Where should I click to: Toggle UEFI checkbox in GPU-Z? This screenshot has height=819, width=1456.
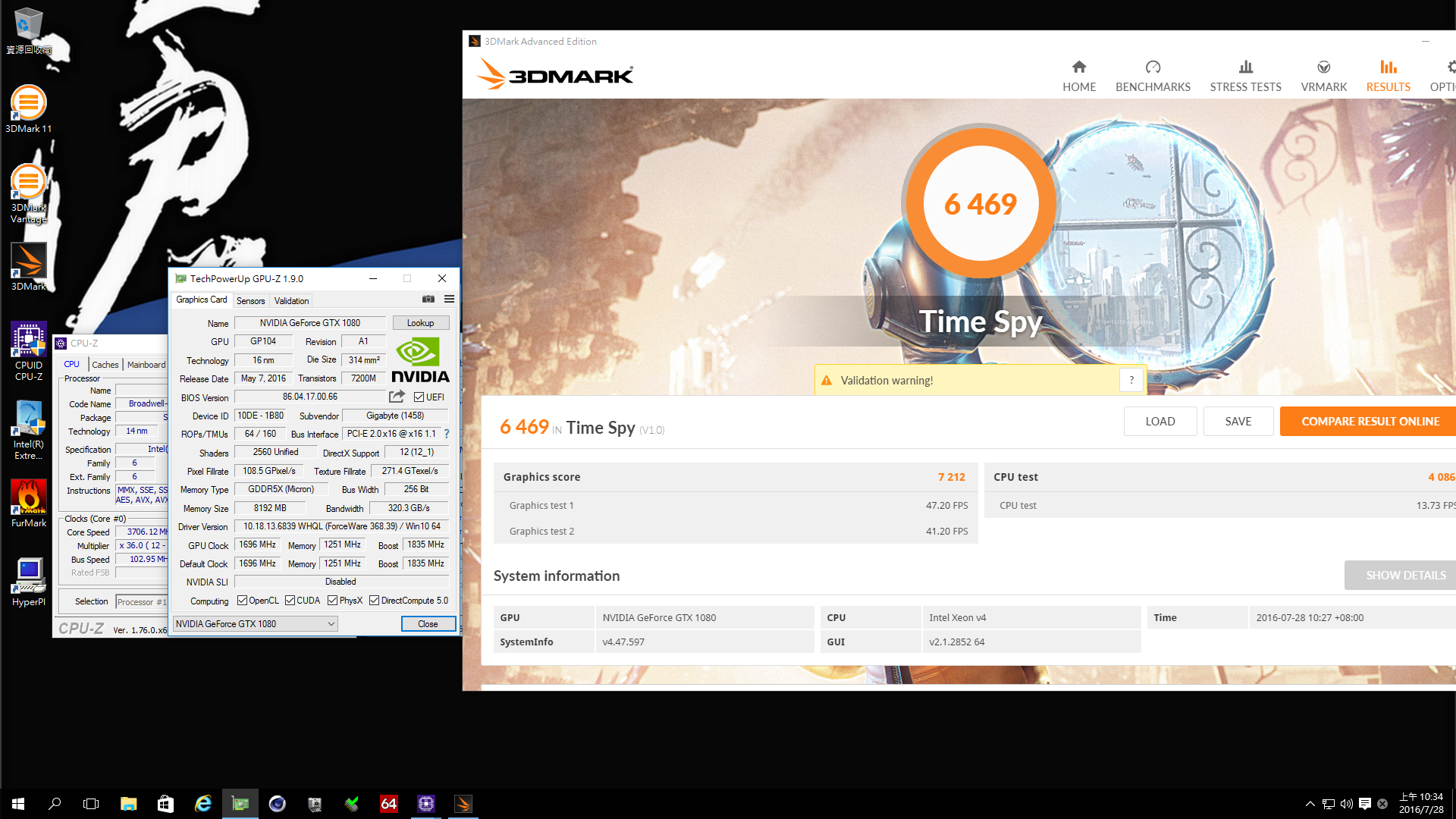click(x=419, y=397)
